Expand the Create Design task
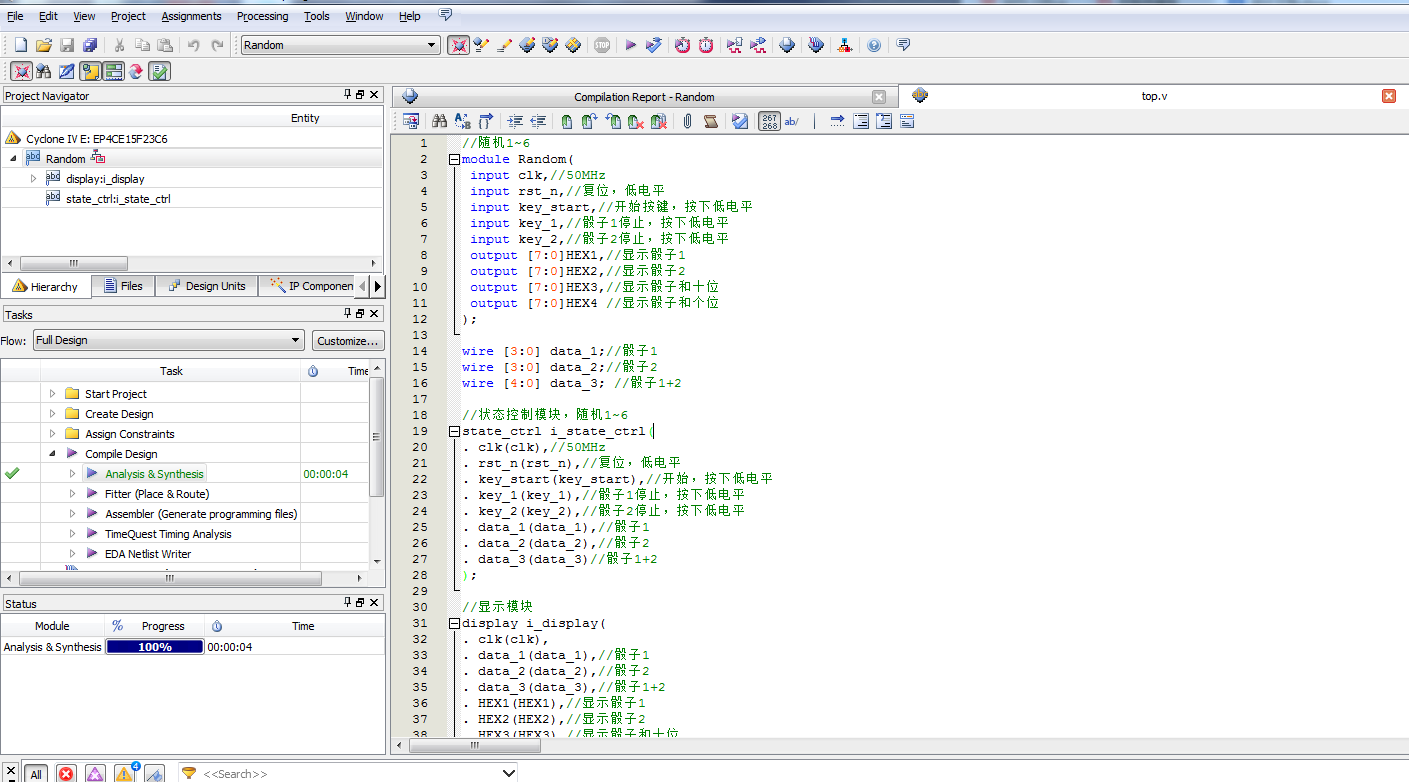The width and height of the screenshot is (1409, 782). (x=53, y=414)
